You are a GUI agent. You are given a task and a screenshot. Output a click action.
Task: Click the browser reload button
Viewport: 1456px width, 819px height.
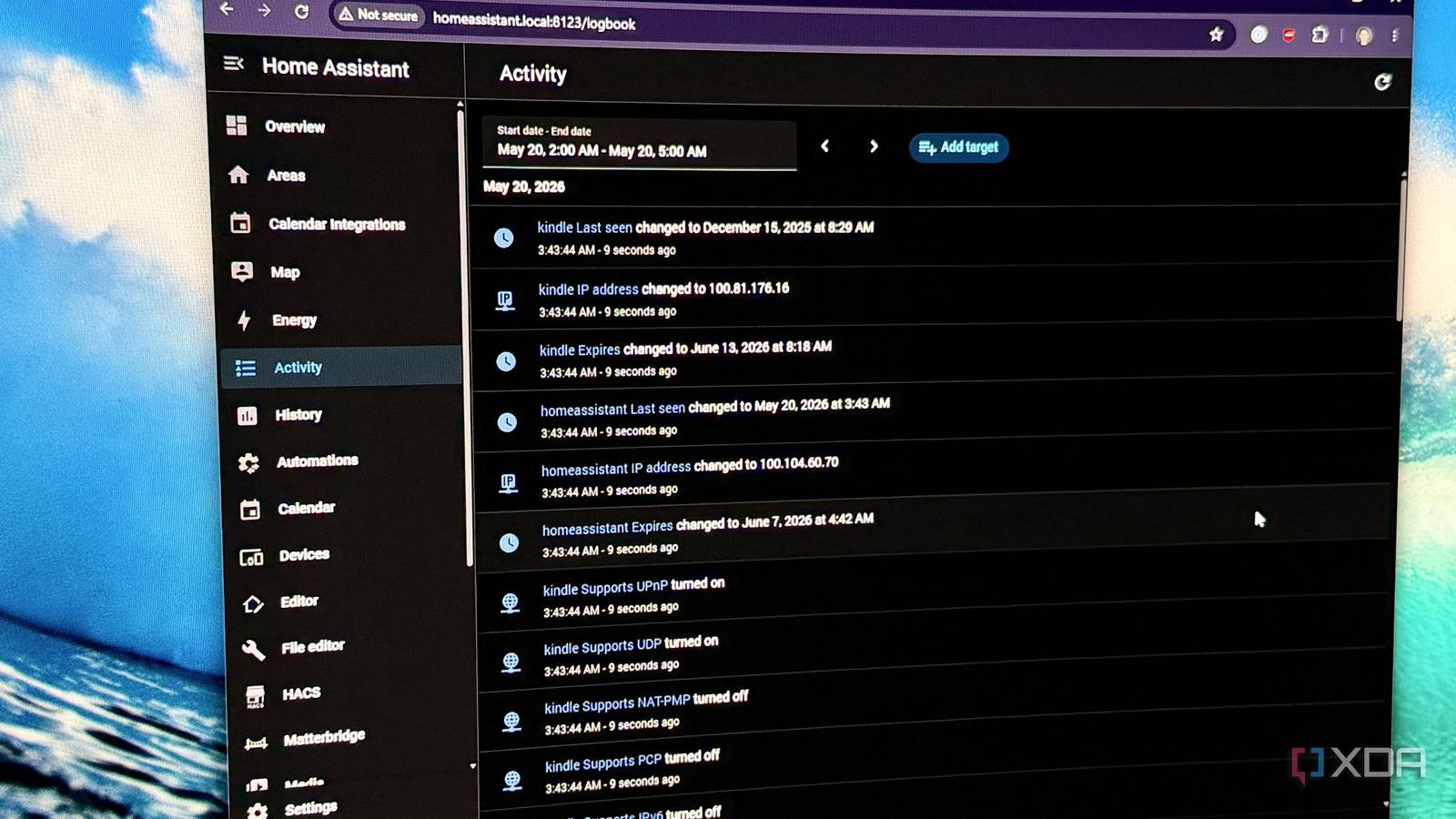(302, 11)
